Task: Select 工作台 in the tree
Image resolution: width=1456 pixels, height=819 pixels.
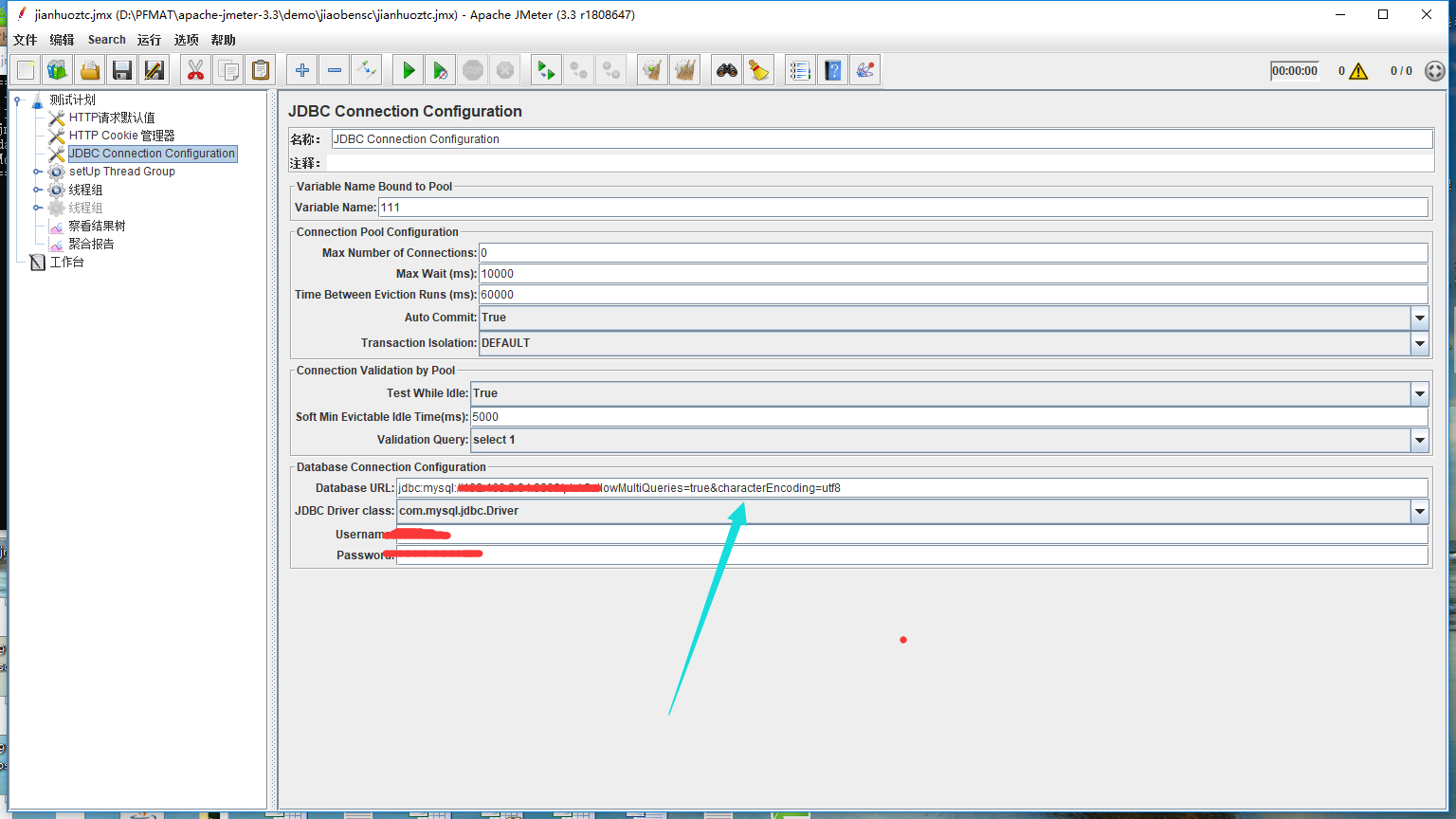Action: 66,262
